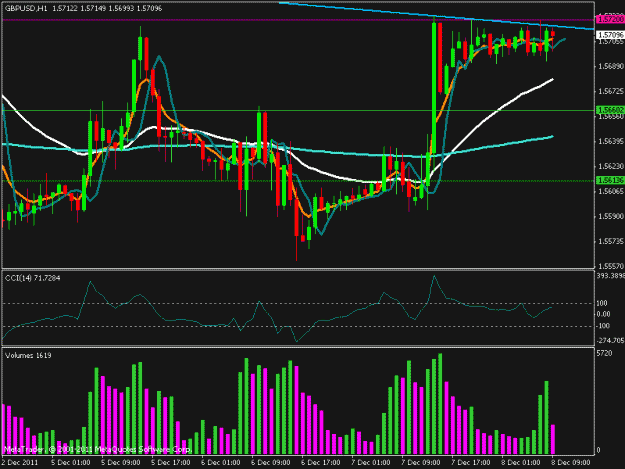Click the 1.55735 price scale value

[x=611, y=241]
